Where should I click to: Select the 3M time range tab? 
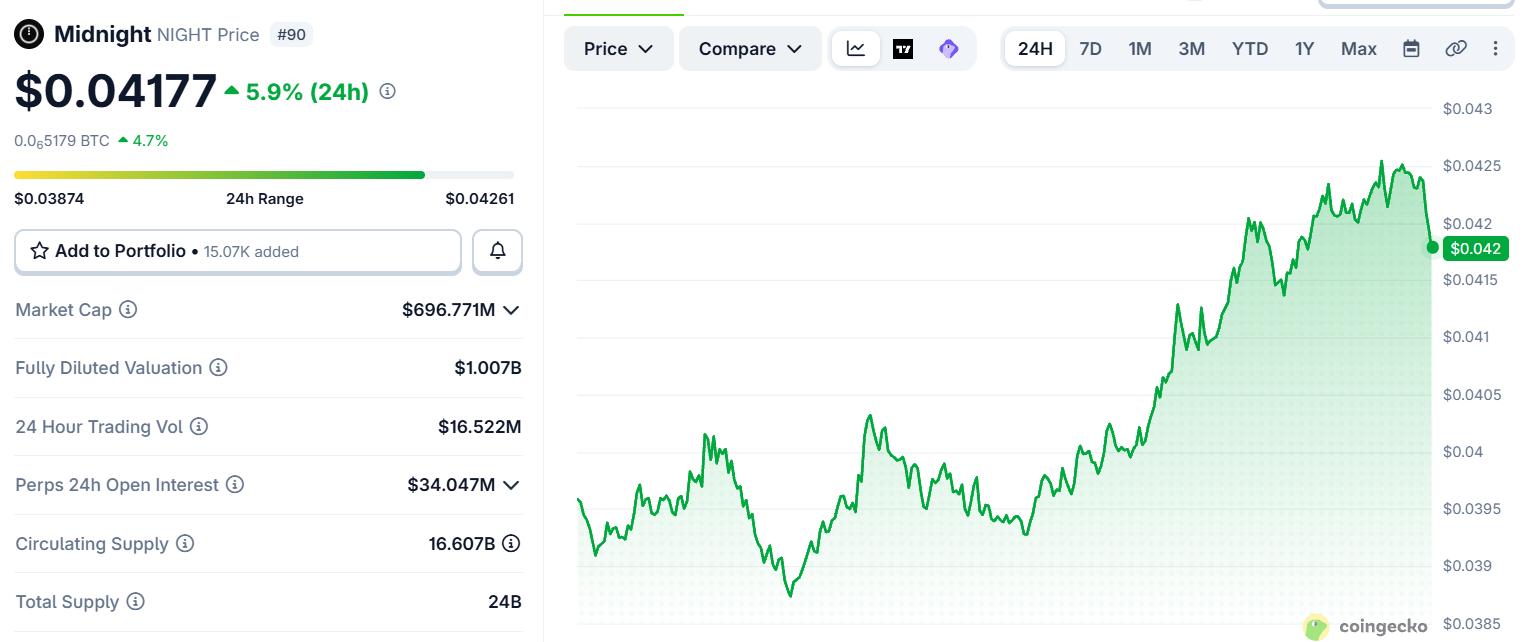click(1191, 49)
